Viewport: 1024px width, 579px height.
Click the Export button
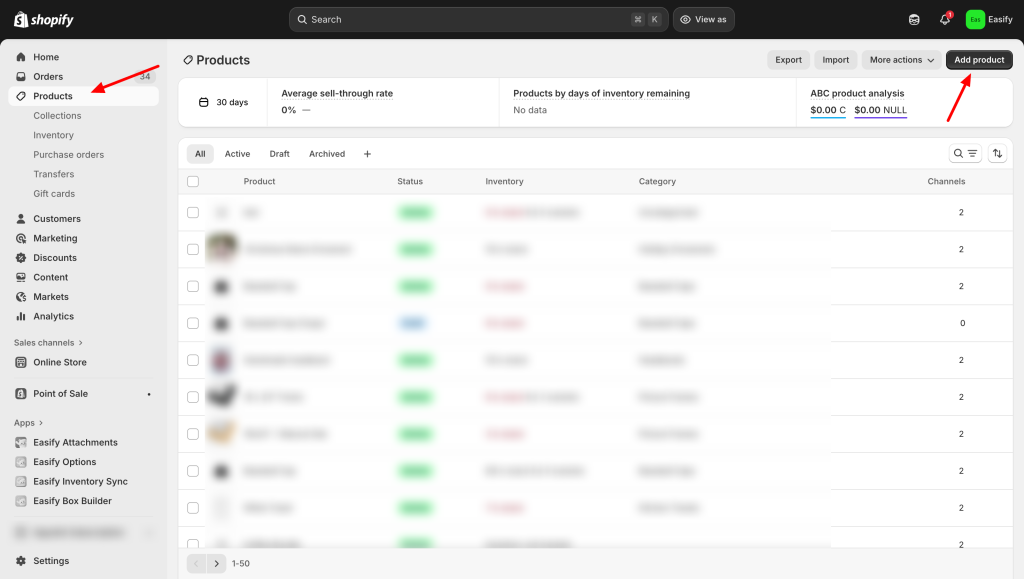click(788, 60)
